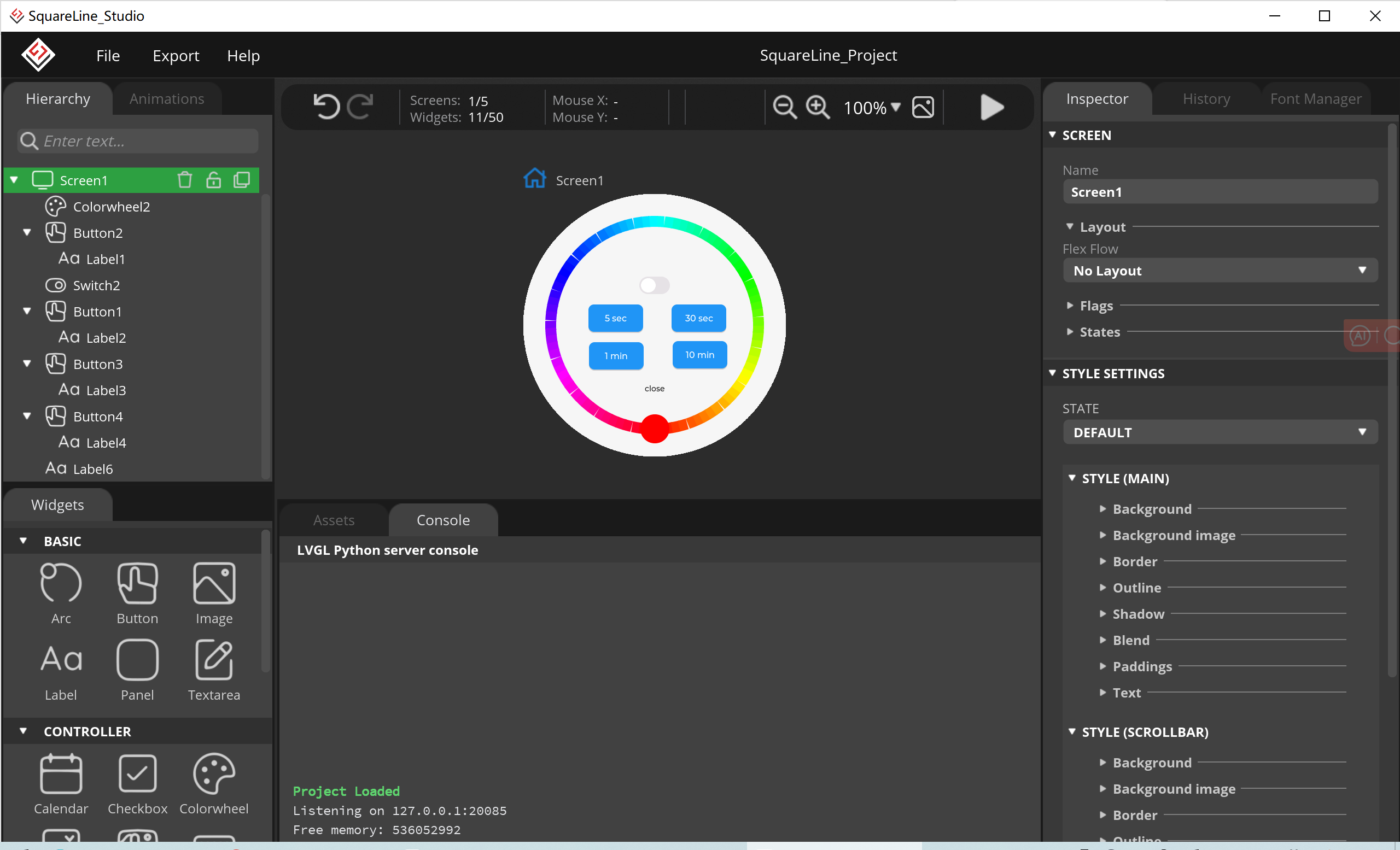Select the Colorwheel widget from Controller
This screenshot has height=850, width=1400.
pos(214,773)
